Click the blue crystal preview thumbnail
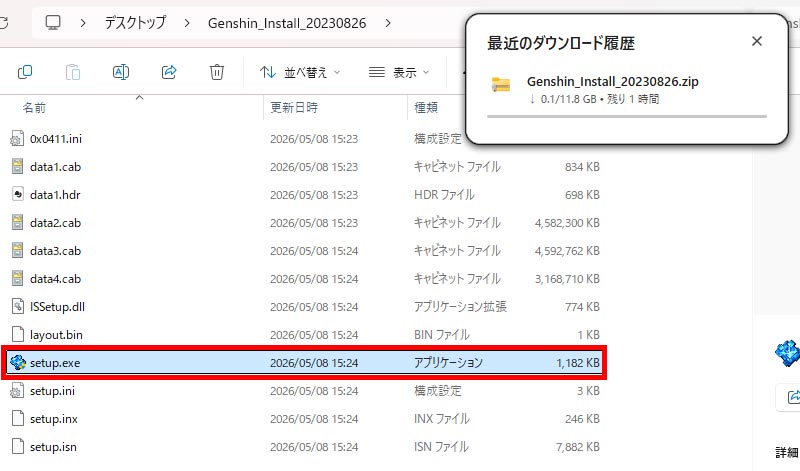Viewport: 800px width, 471px height. (x=787, y=353)
